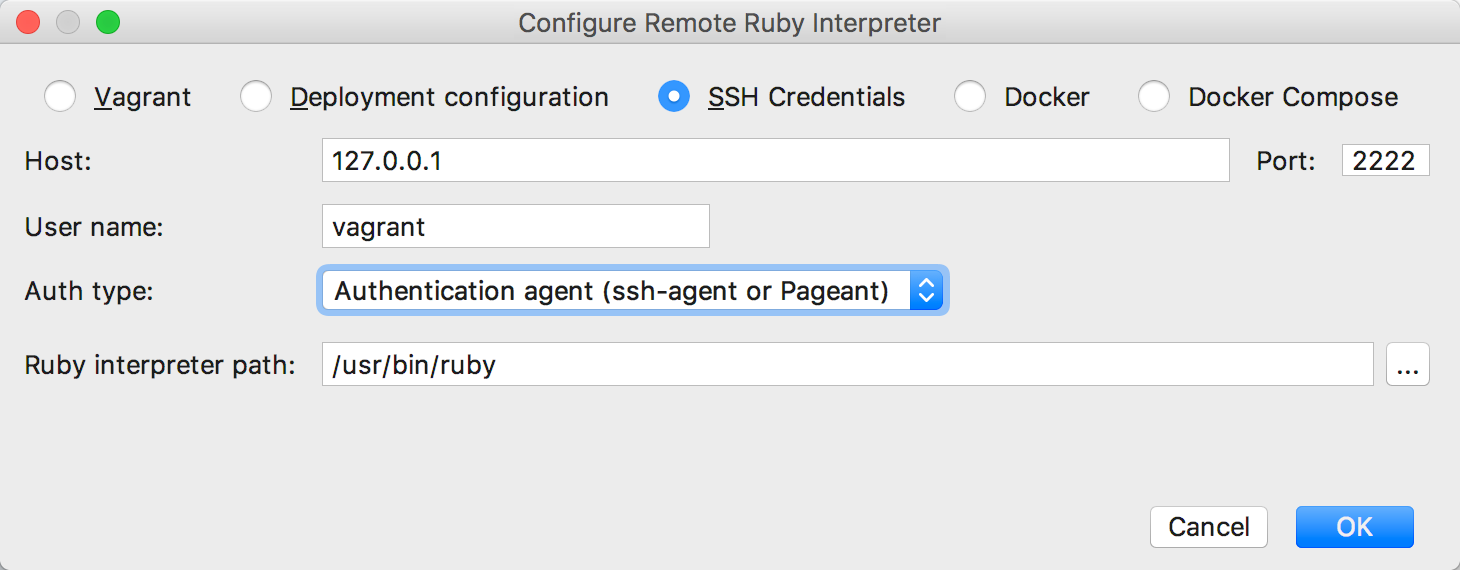Click the Auth type label
The height and width of the screenshot is (570, 1460).
[x=90, y=291]
